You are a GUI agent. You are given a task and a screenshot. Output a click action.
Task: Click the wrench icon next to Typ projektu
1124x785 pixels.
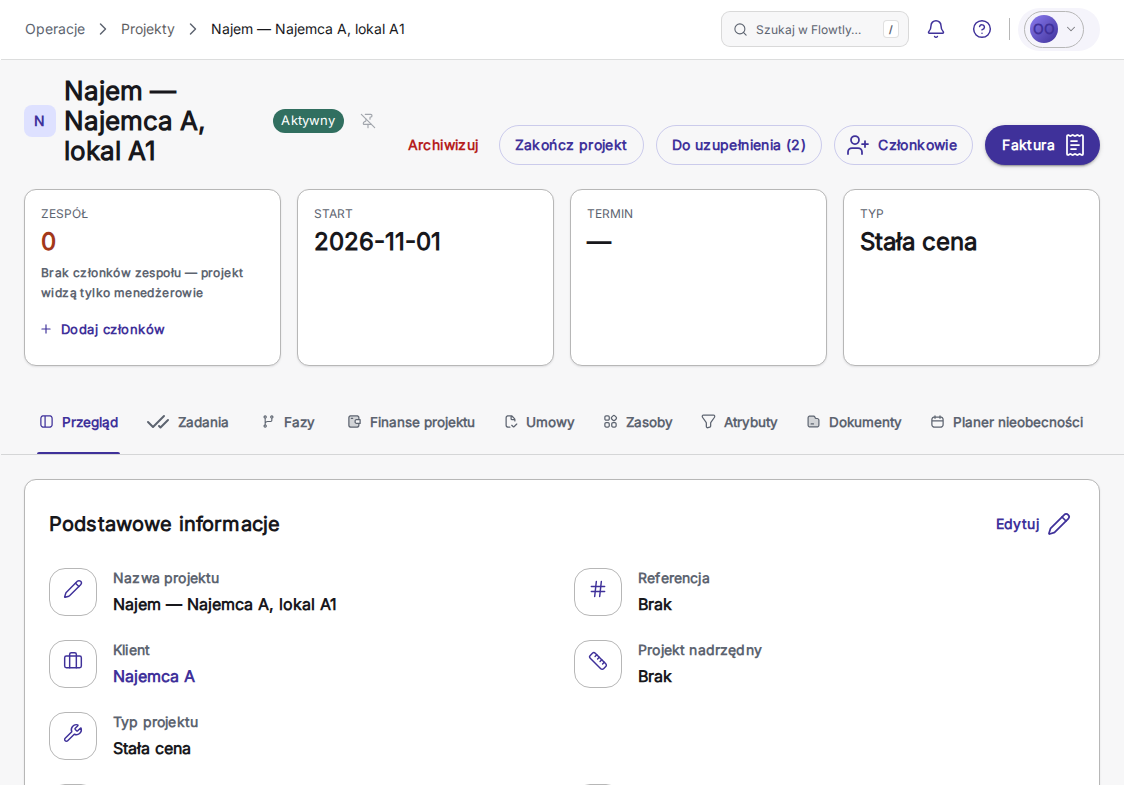[x=73, y=735]
